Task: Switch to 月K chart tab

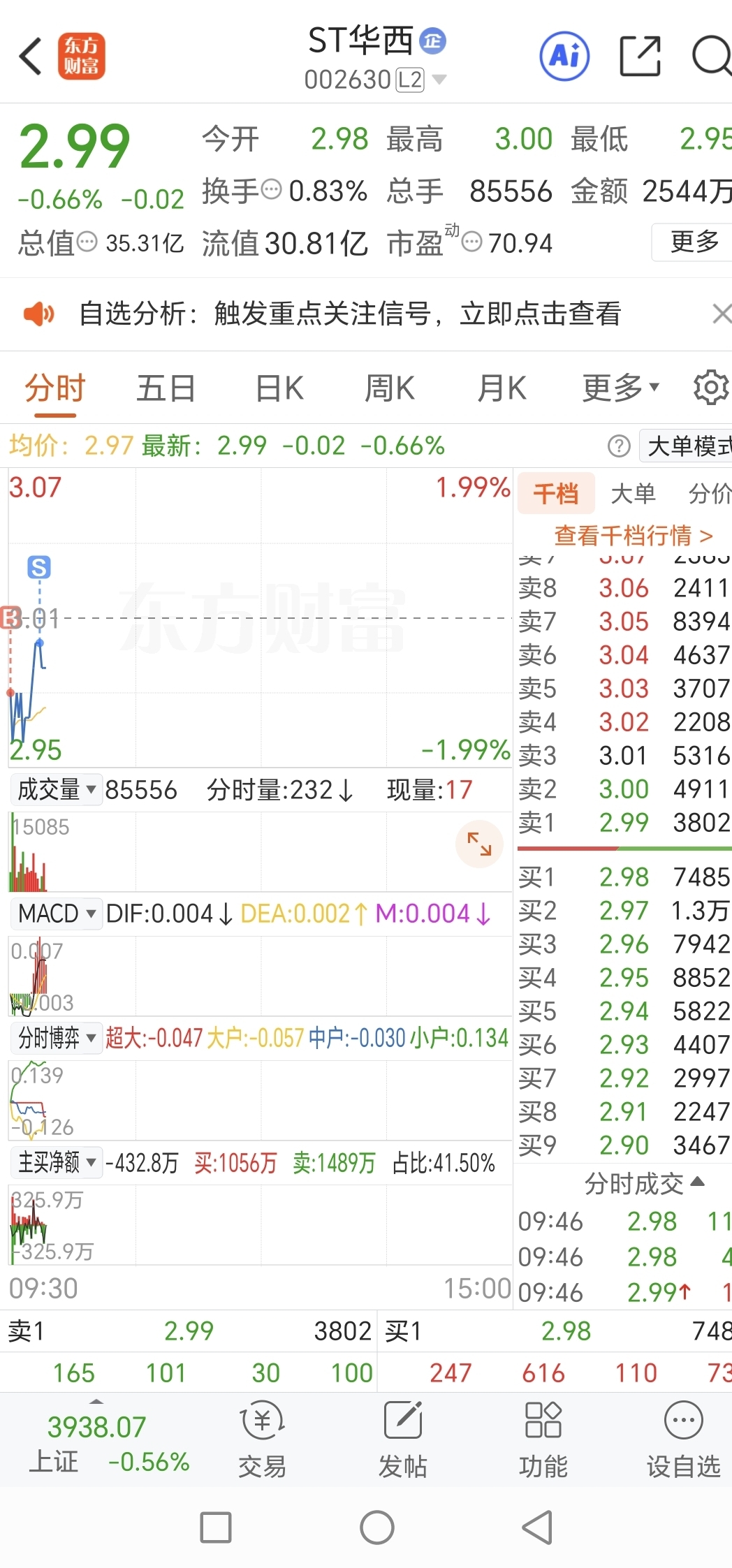Action: point(502,388)
